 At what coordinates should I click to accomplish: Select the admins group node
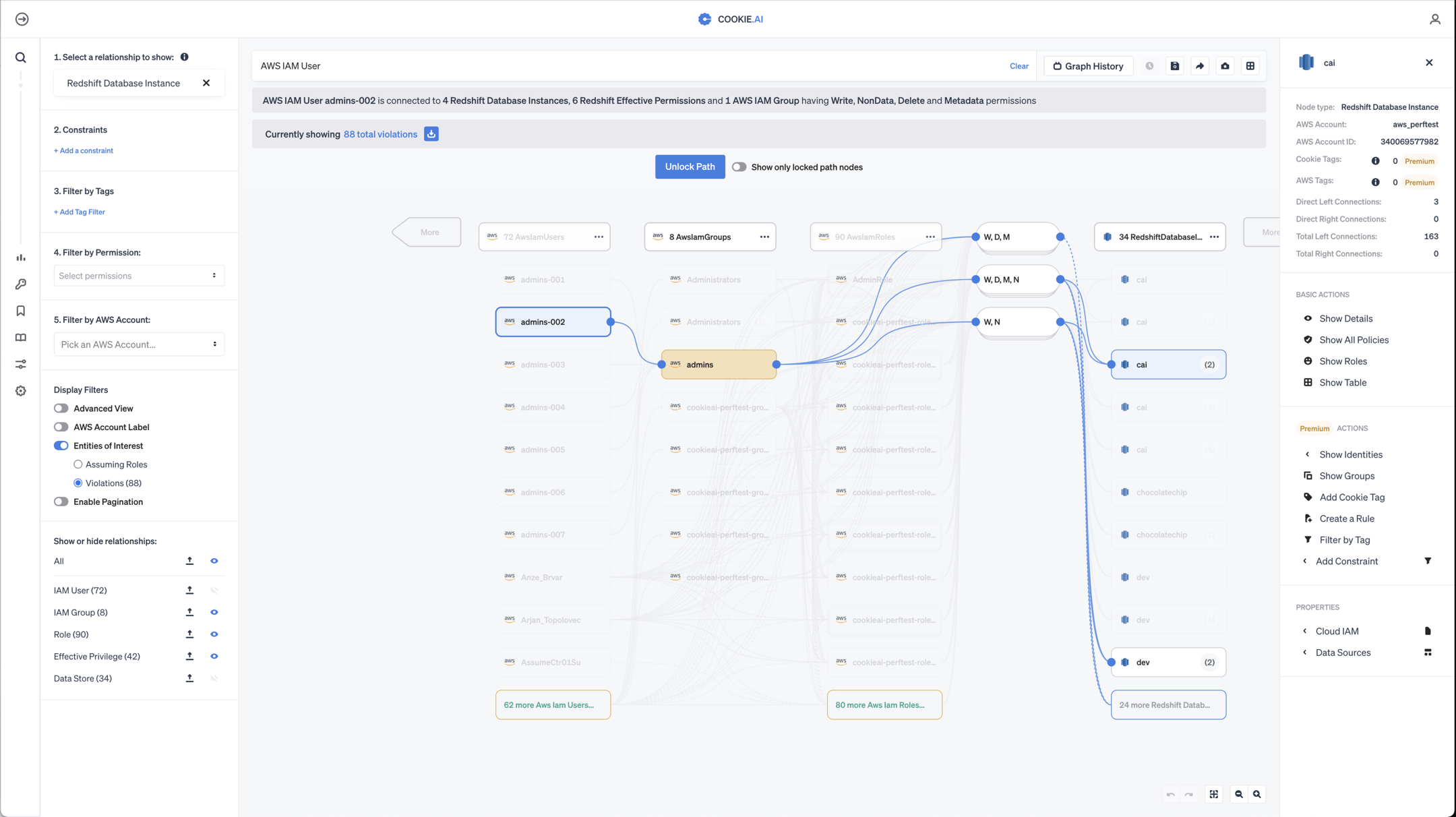click(719, 365)
